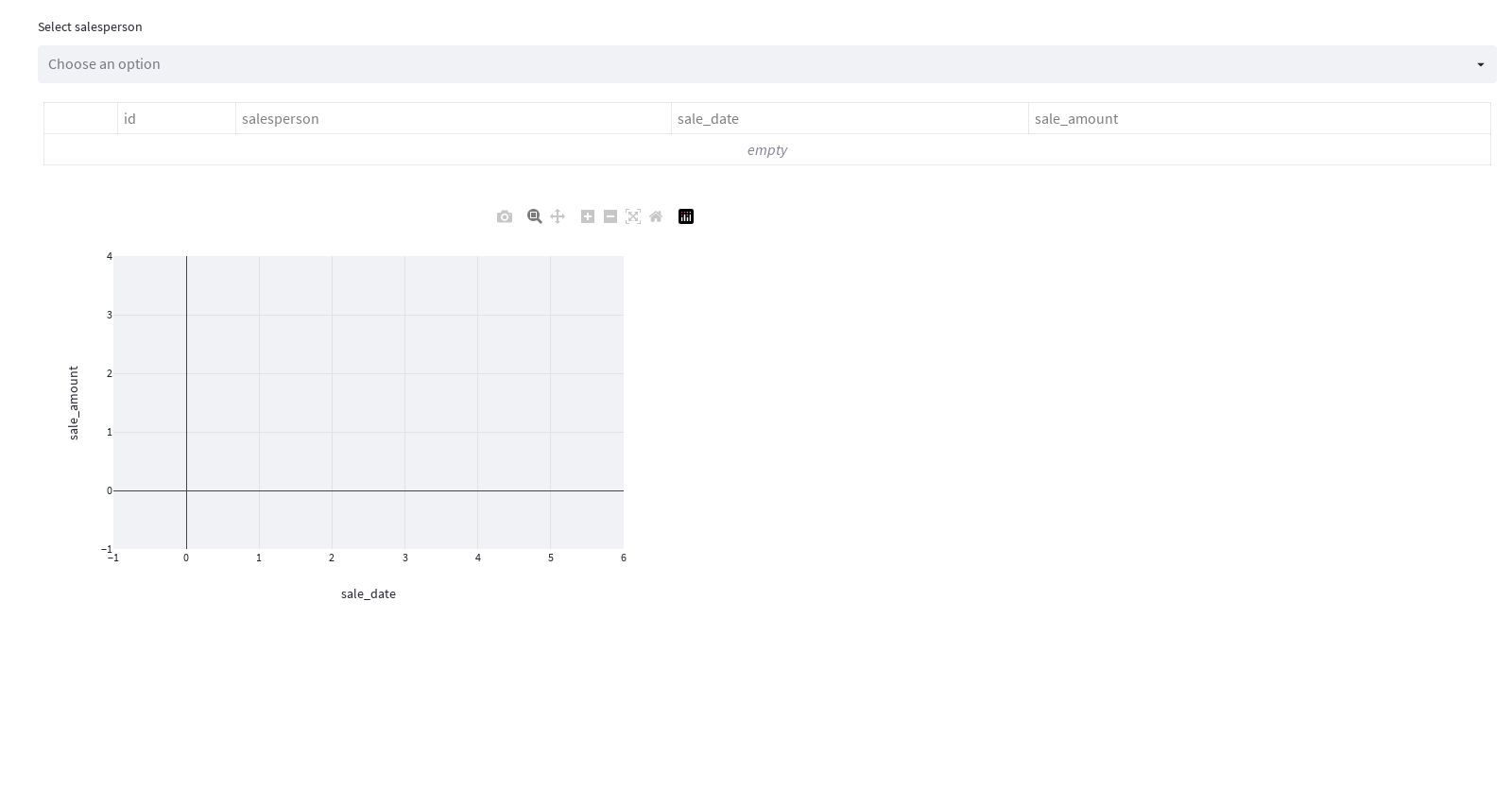
Task: Click the 'sale_date' x-axis title on chart
Action: point(369,593)
